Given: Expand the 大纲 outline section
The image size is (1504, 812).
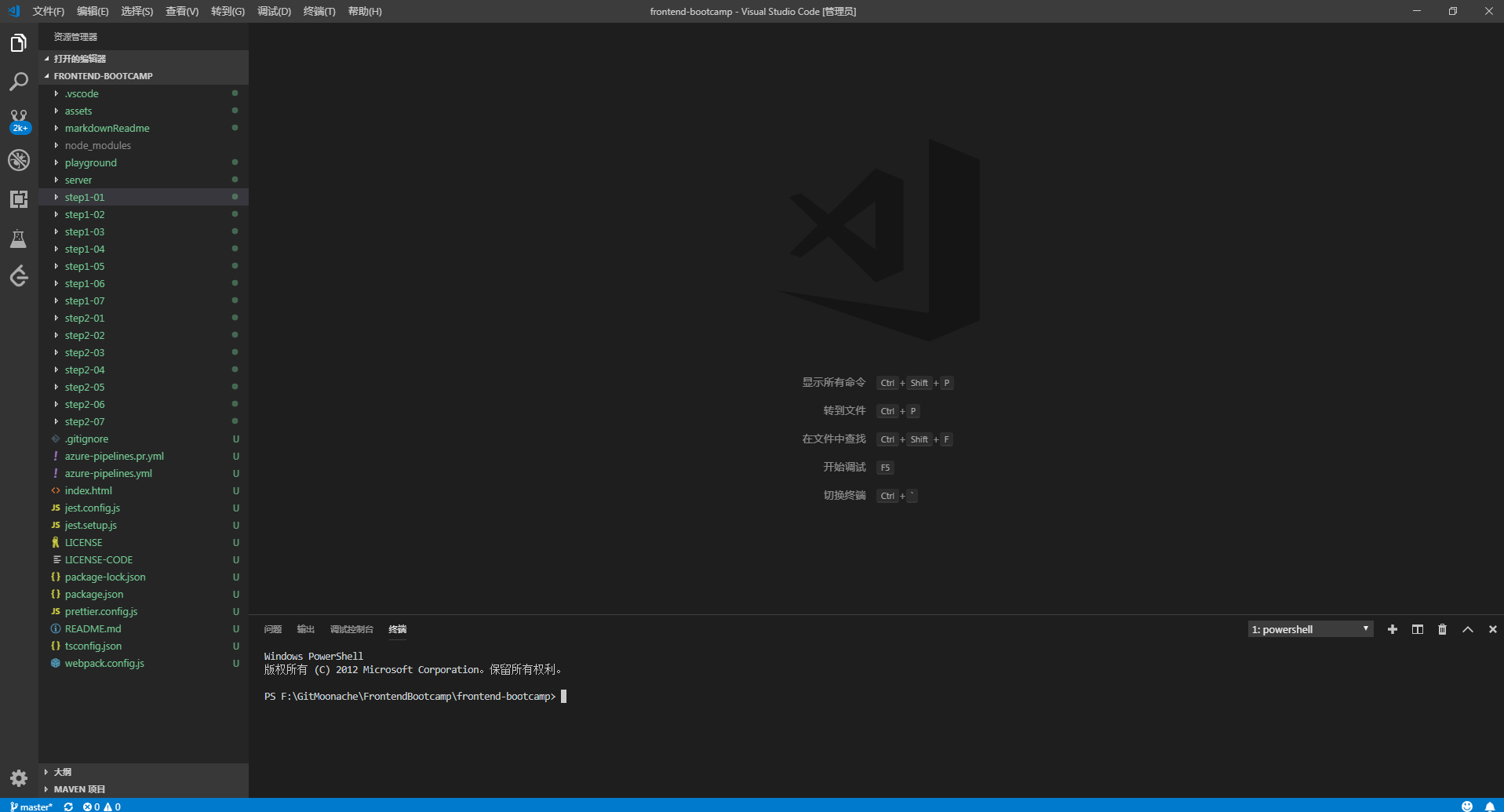Looking at the screenshot, I should pos(144,772).
